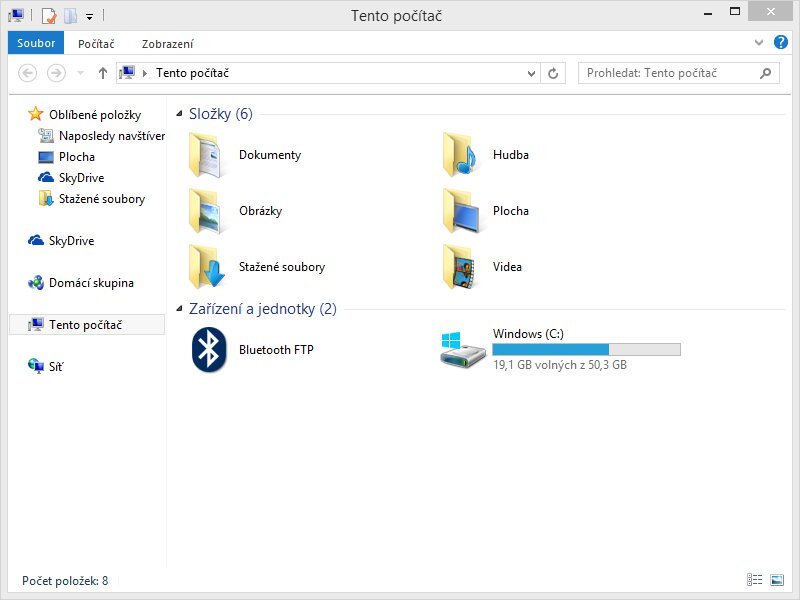Open the Soubor menu tab

tap(36, 43)
